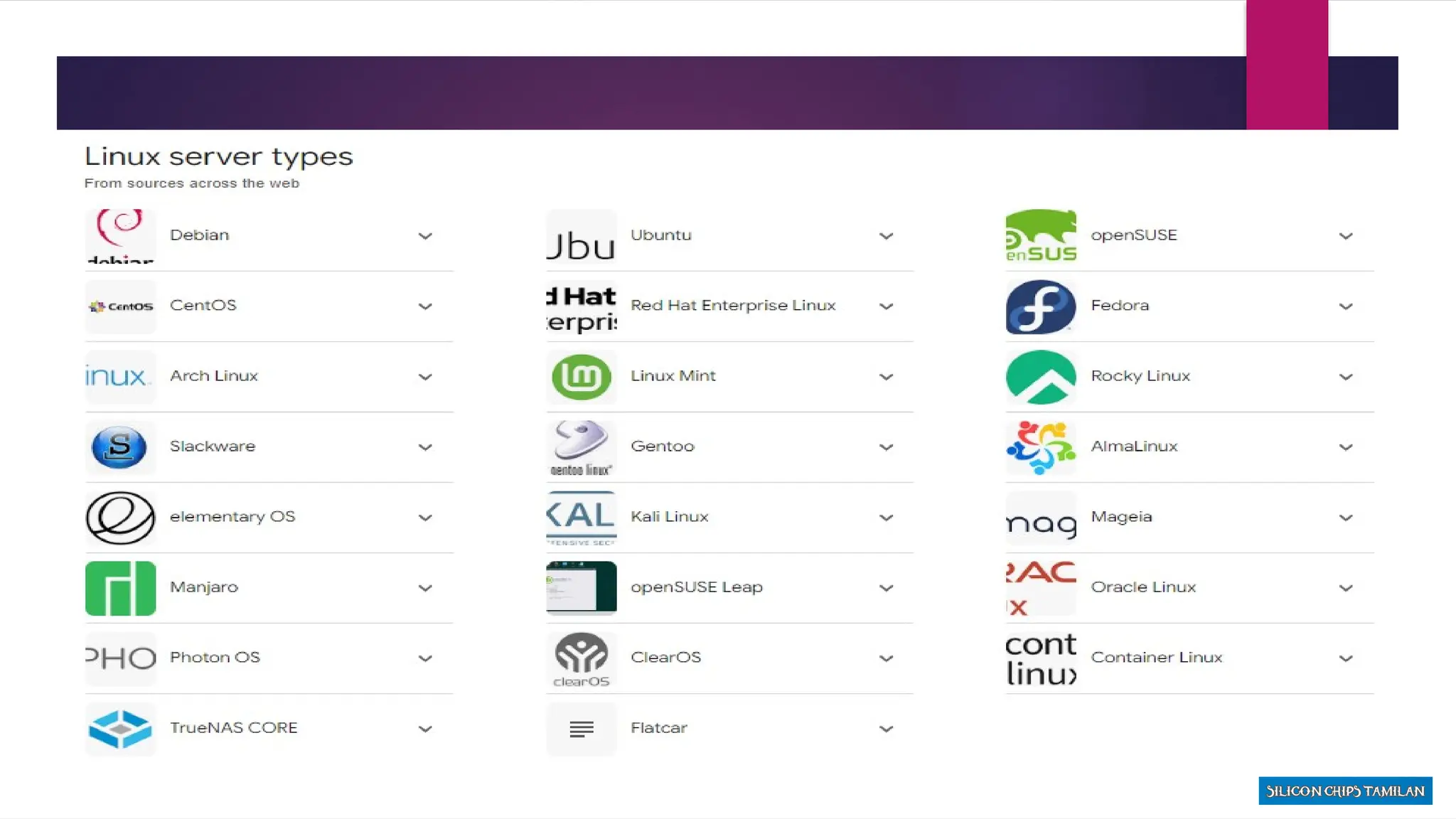The image size is (1456, 819).
Task: Click the Linux Mint logo icon
Action: [581, 377]
